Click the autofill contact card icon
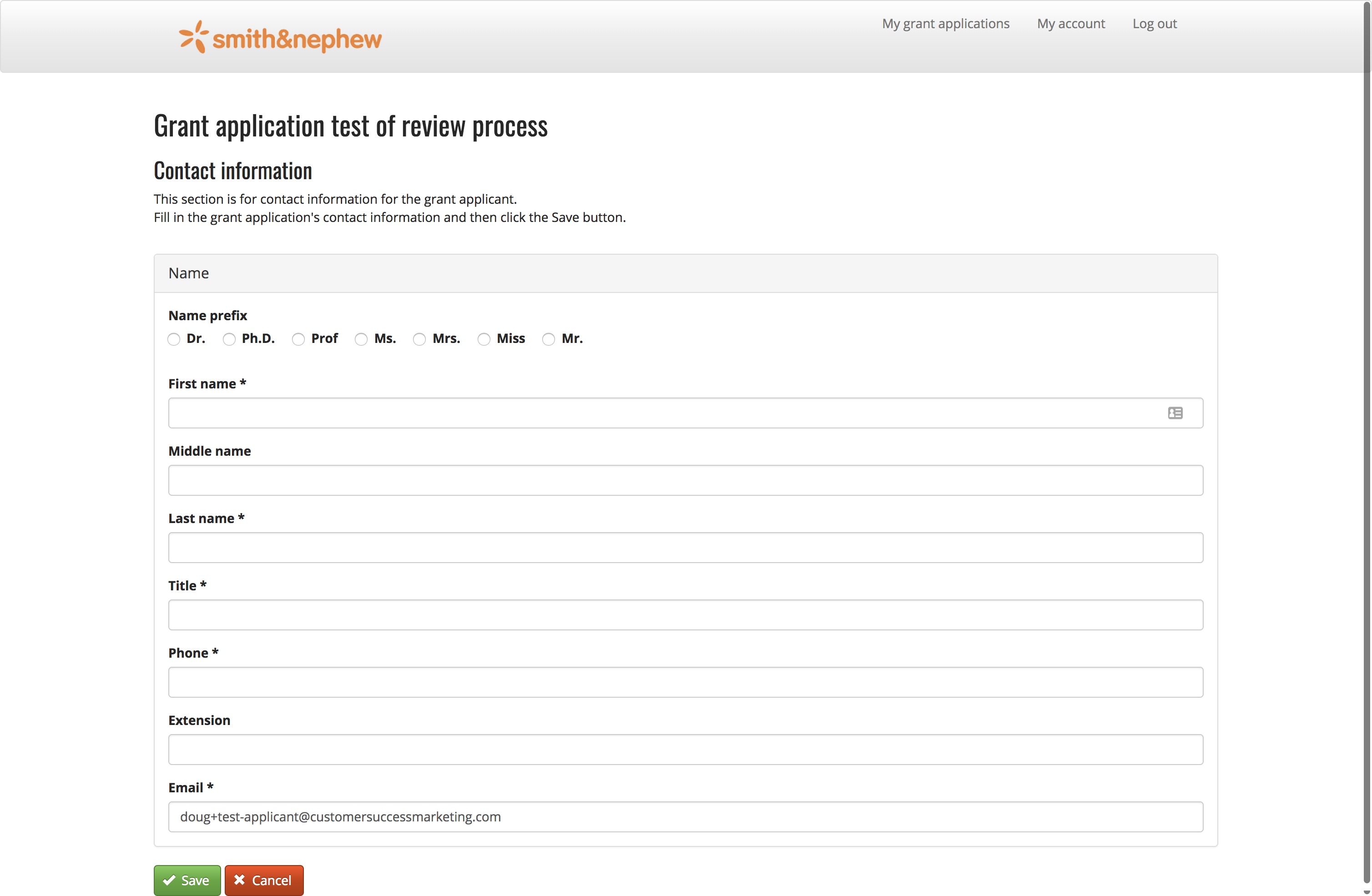Image resolution: width=1372 pixels, height=896 pixels. point(1175,413)
